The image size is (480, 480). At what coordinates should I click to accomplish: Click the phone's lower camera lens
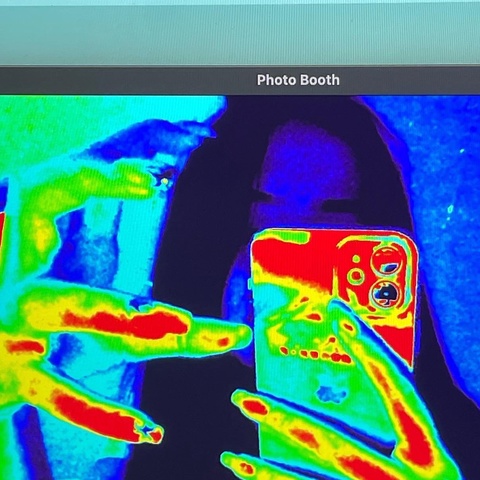(x=386, y=293)
